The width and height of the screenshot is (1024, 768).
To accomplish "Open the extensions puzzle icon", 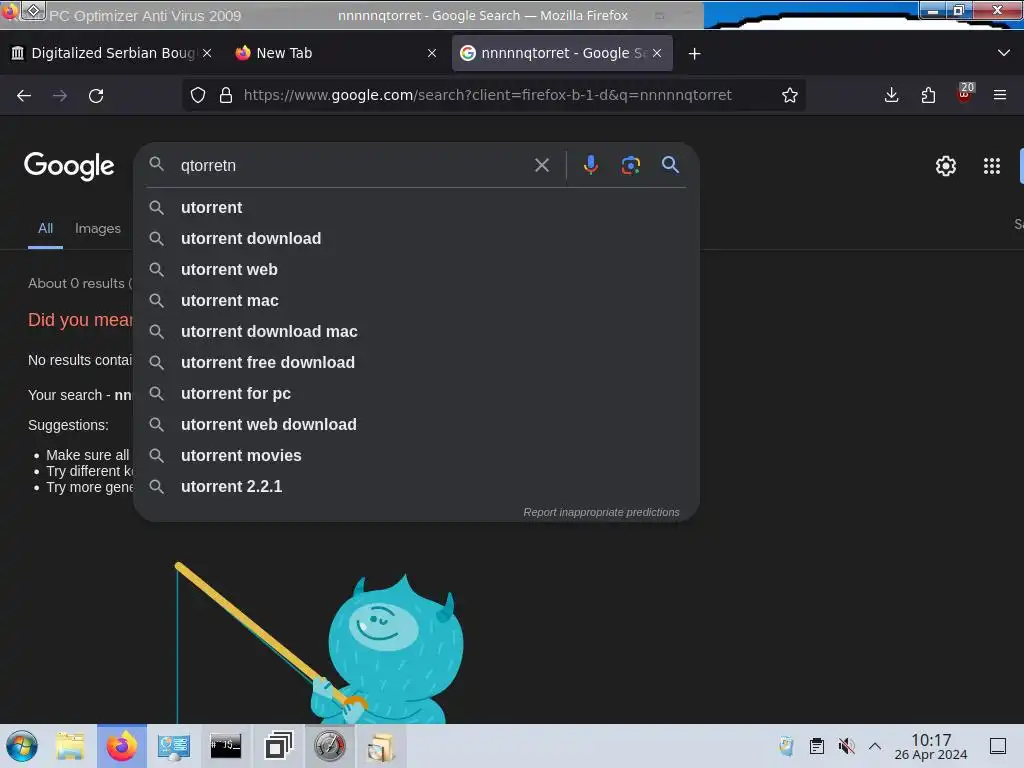I will [928, 95].
